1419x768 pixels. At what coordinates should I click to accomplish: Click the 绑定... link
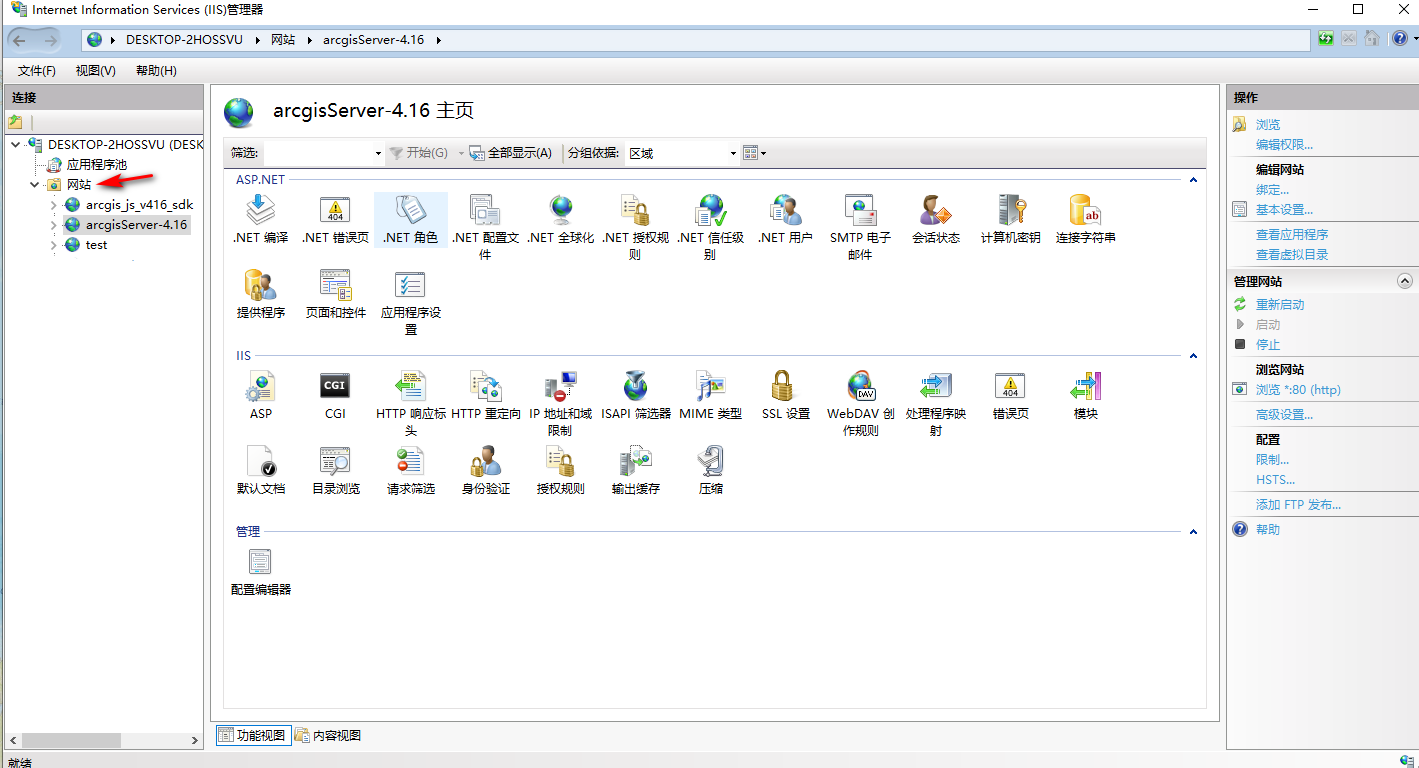[1272, 190]
